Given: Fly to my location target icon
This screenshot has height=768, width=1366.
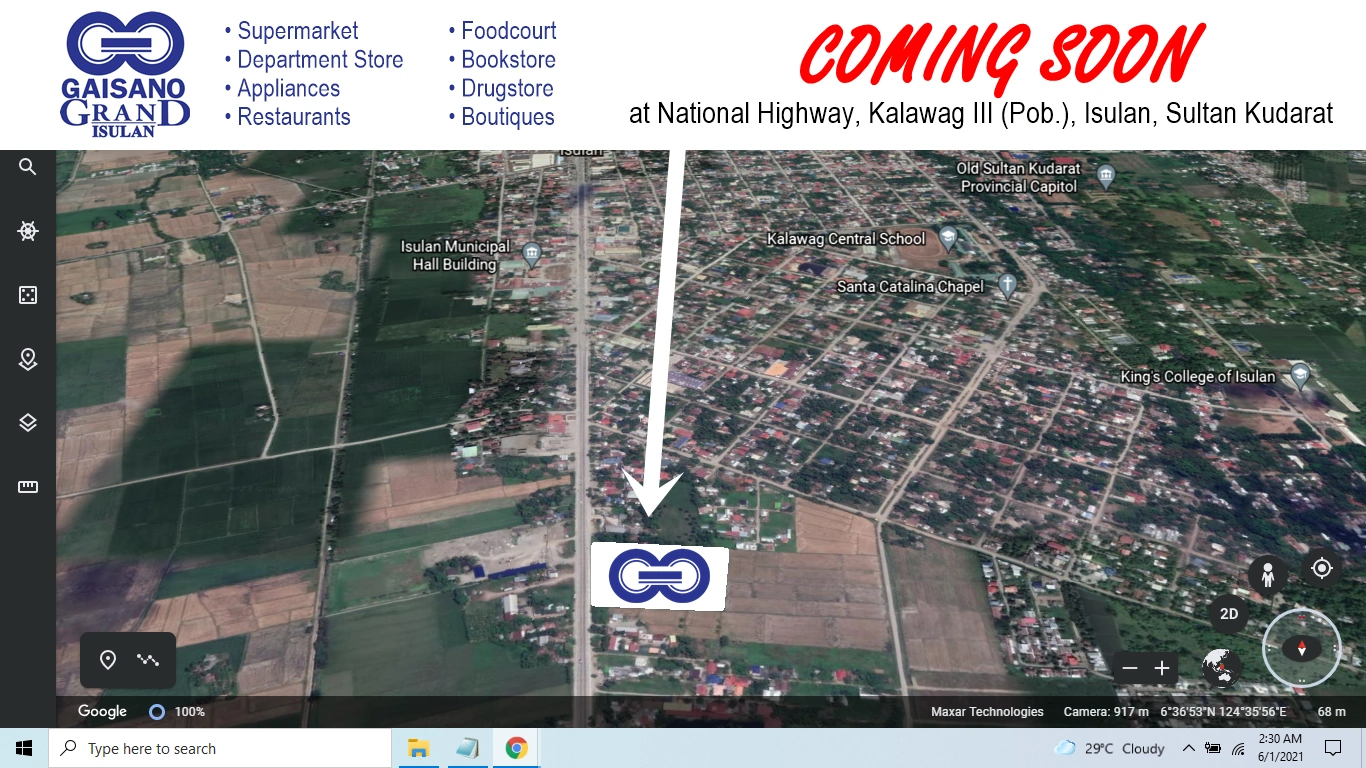Looking at the screenshot, I should tap(1322, 568).
